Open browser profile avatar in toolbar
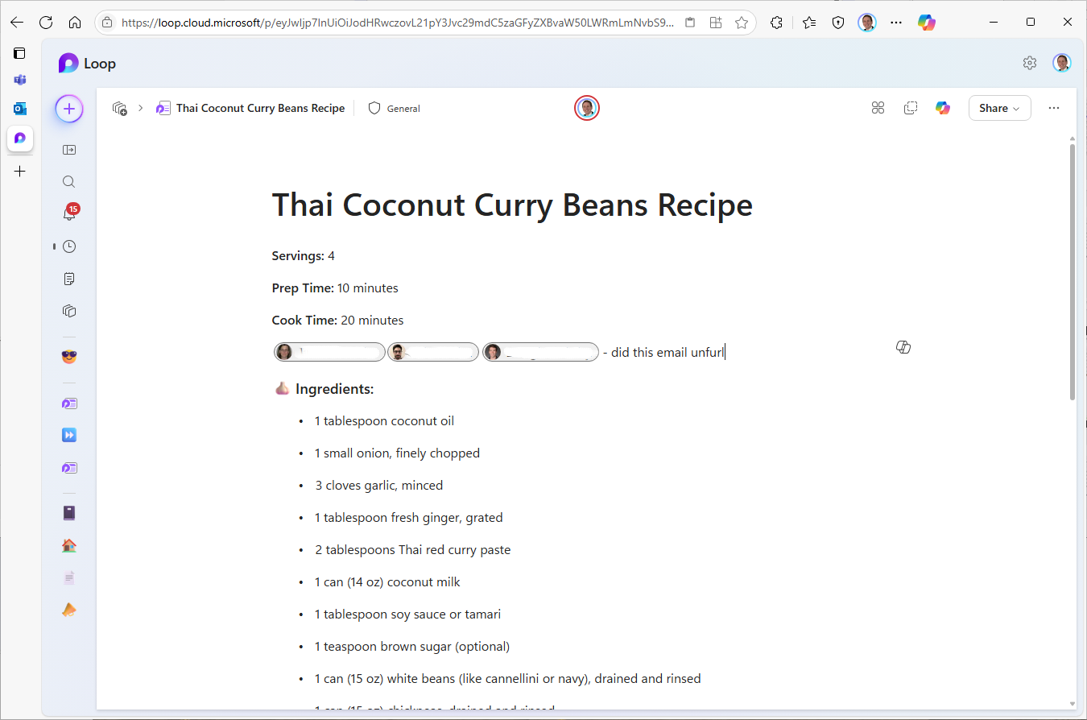 tap(867, 22)
